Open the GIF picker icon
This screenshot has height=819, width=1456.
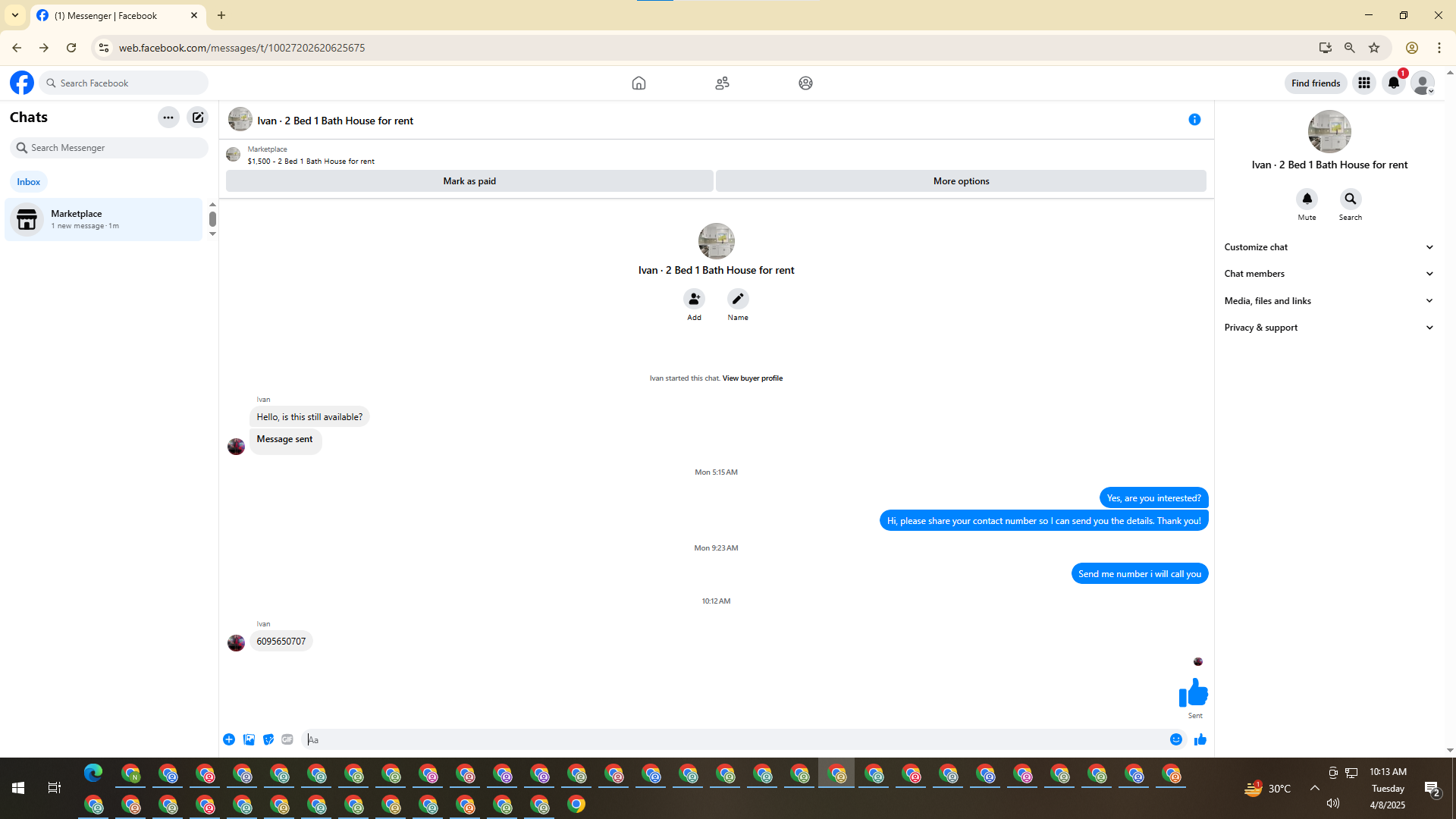[x=287, y=739]
